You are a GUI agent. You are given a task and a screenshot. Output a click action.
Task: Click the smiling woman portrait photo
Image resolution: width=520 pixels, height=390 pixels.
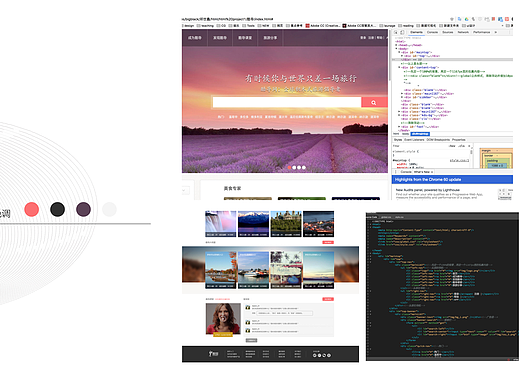(x=223, y=318)
